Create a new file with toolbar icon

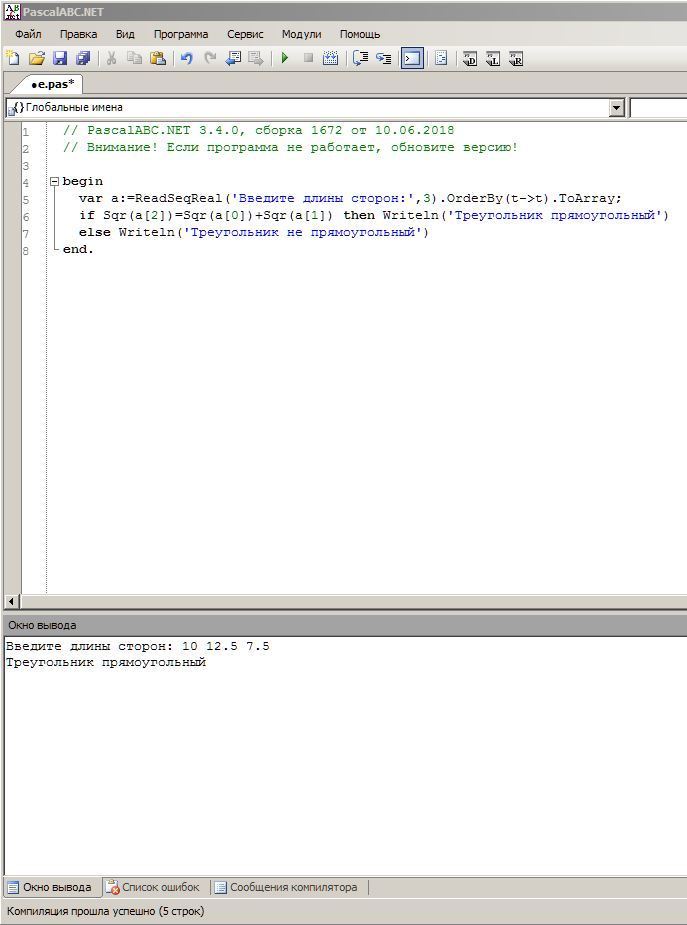tap(12, 58)
